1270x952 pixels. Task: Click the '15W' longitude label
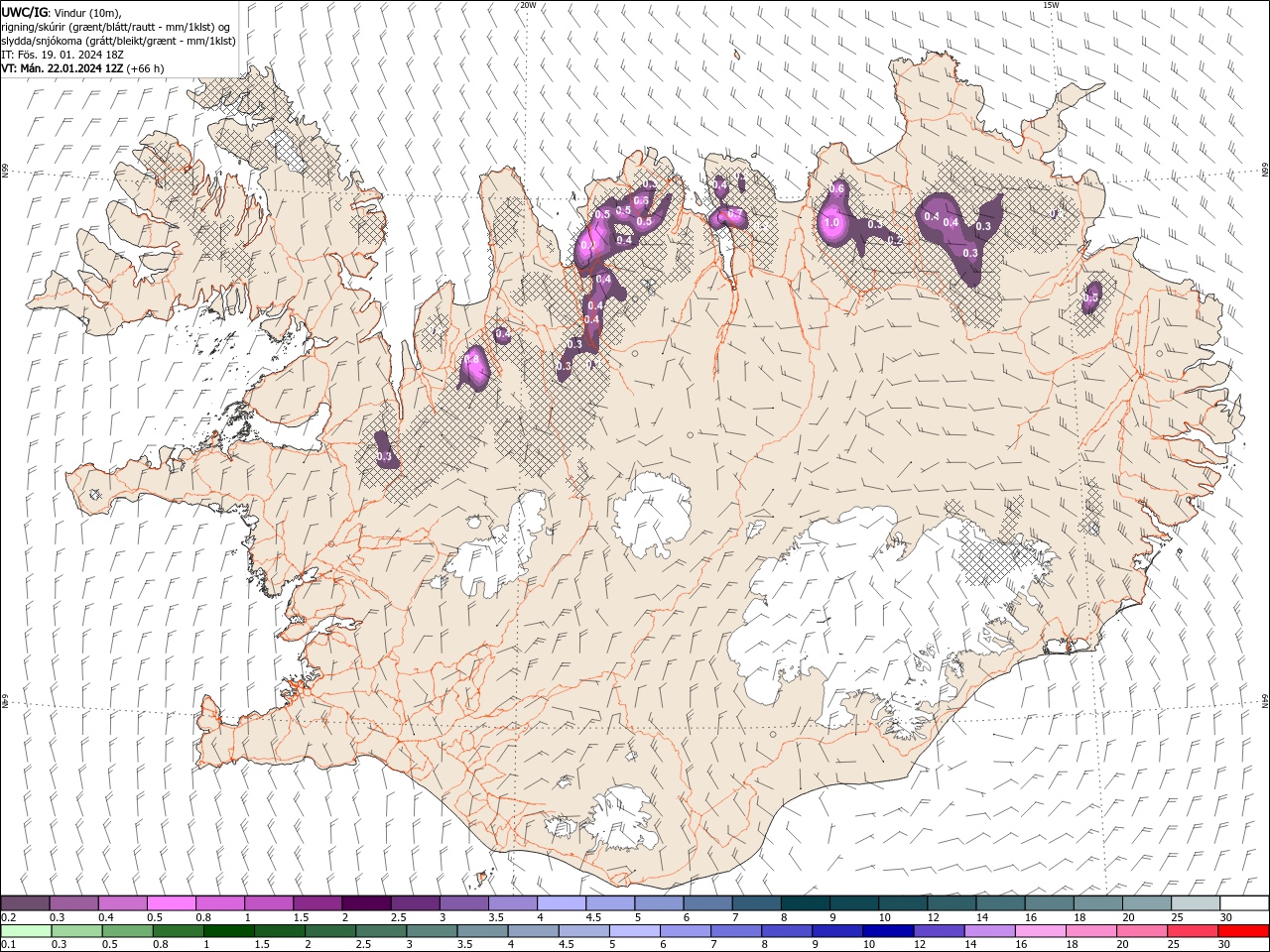[x=1052, y=5]
